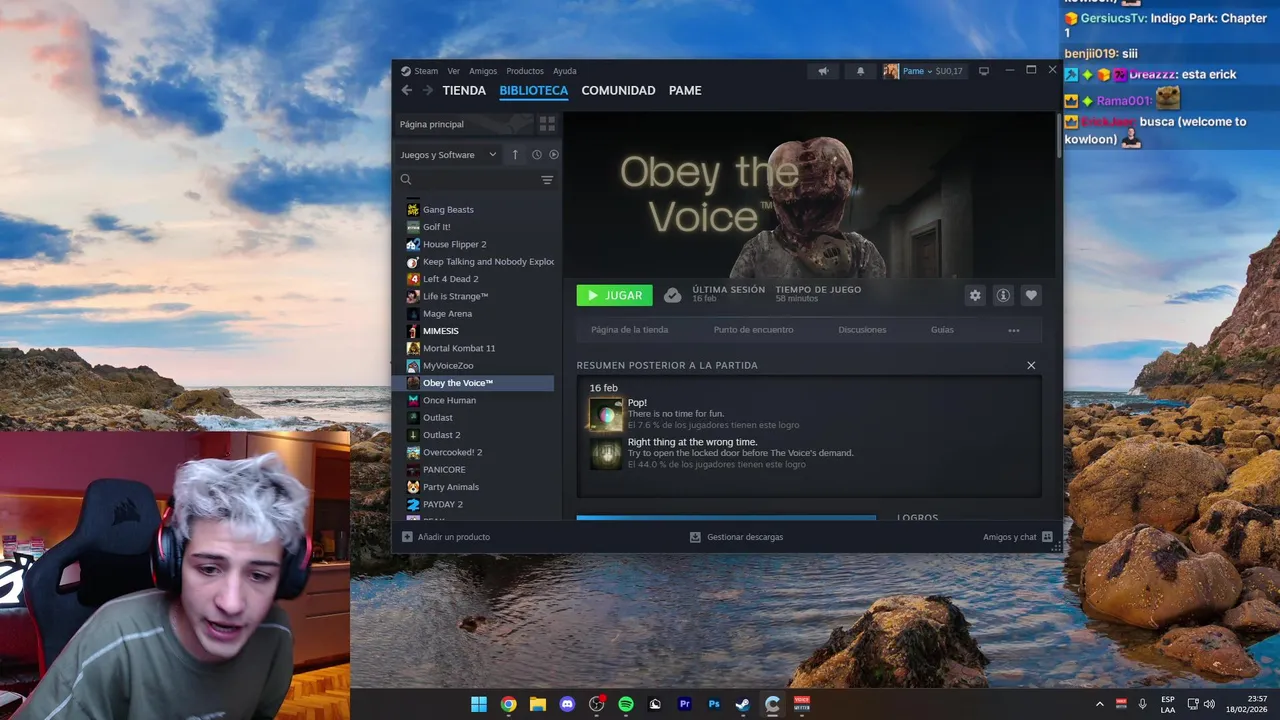Open the Productos menu
The width and height of the screenshot is (1280, 720).
click(x=525, y=71)
